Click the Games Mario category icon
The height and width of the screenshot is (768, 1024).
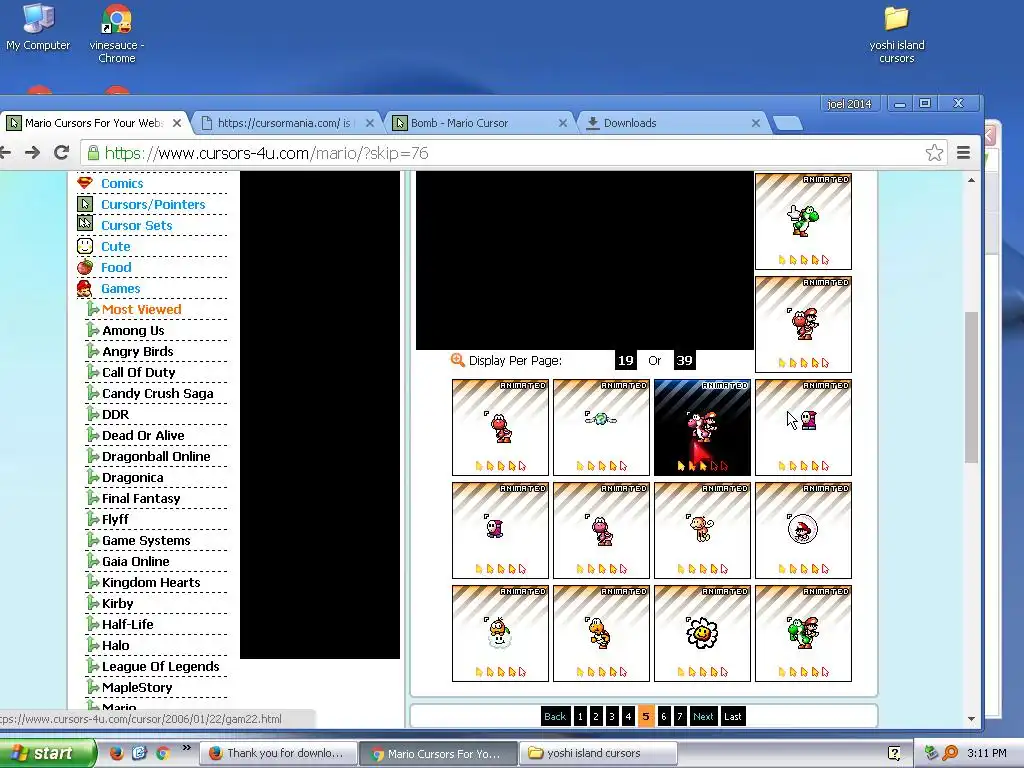(x=84, y=288)
